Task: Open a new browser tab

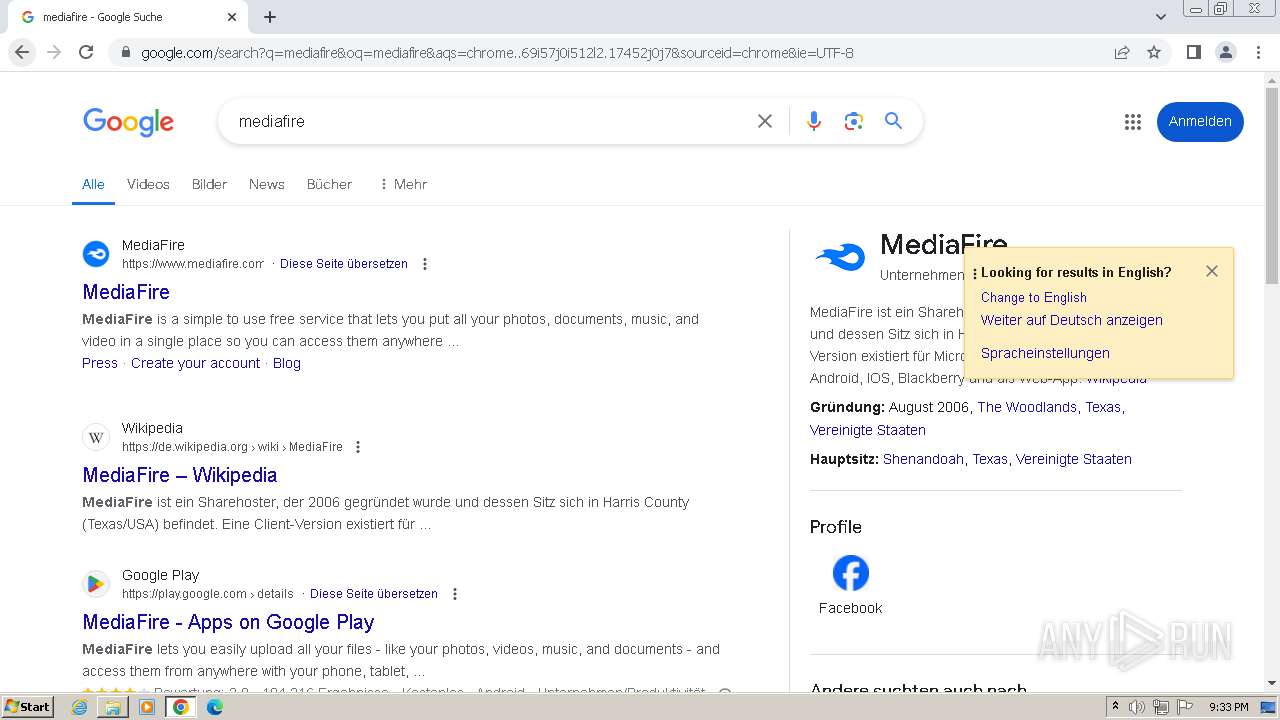Action: click(x=270, y=17)
